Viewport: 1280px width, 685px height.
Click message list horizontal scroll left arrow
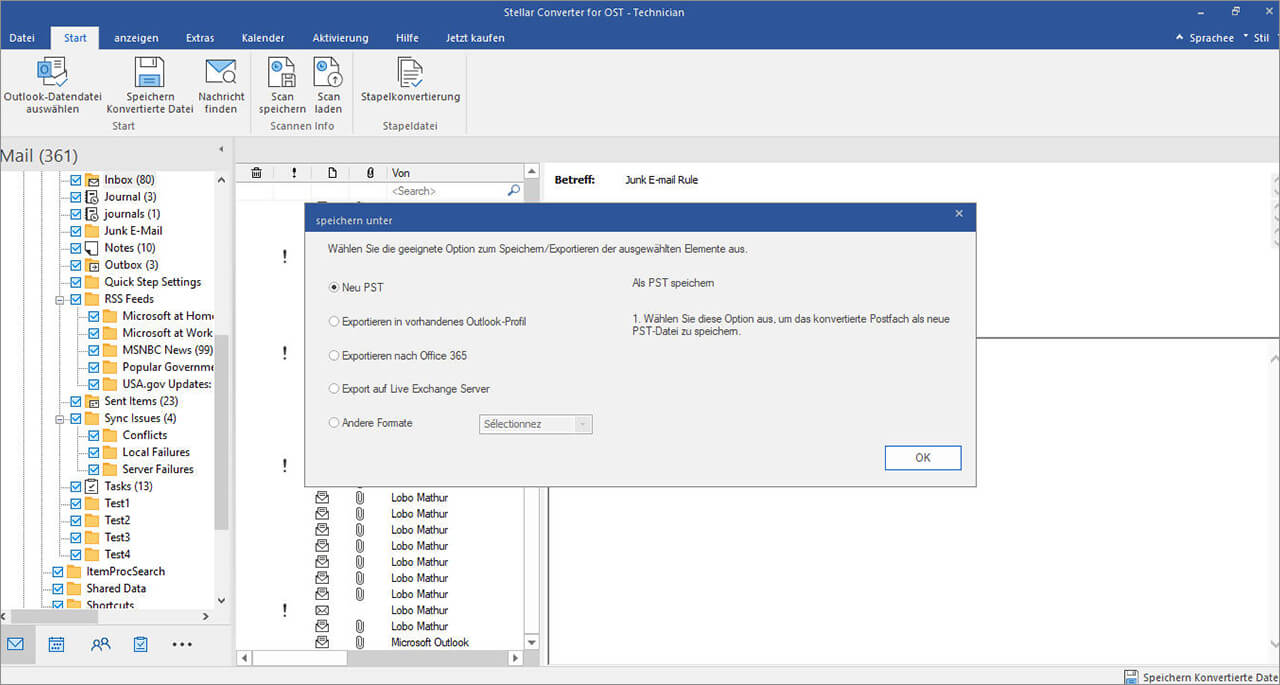point(242,659)
